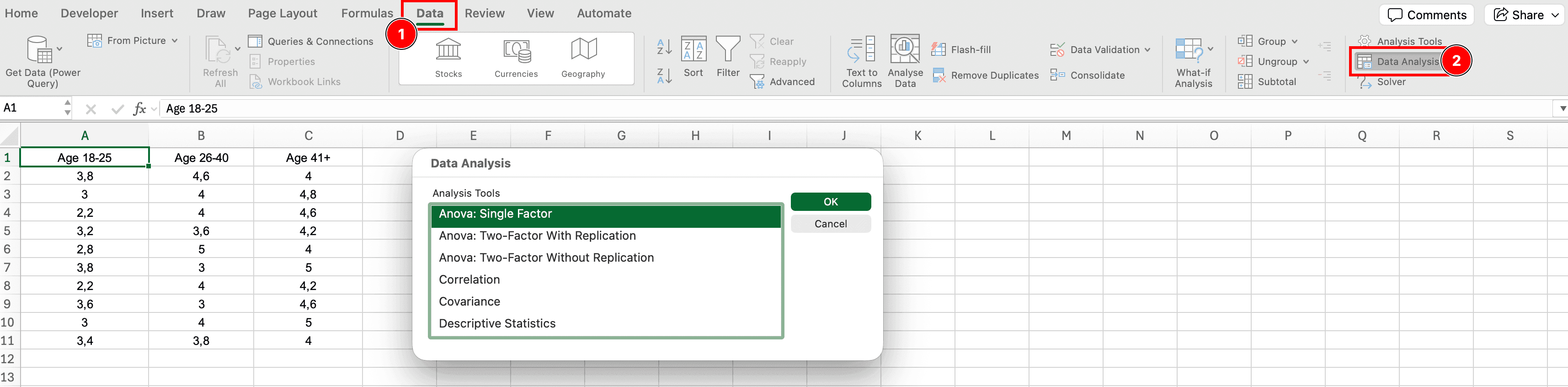Select the Currencies data type icon
Screen dimensions: 1568x387
point(516,50)
